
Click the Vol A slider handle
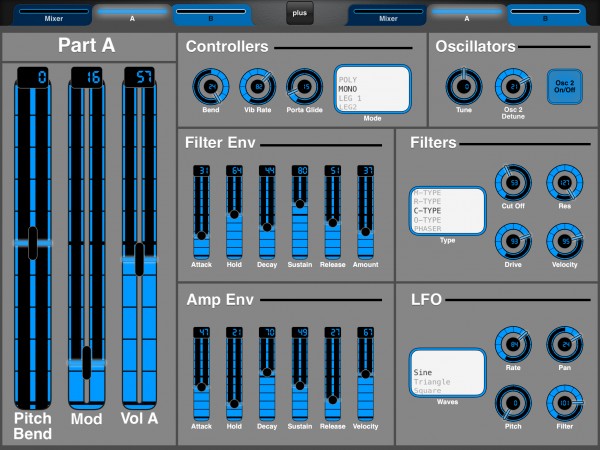click(140, 259)
